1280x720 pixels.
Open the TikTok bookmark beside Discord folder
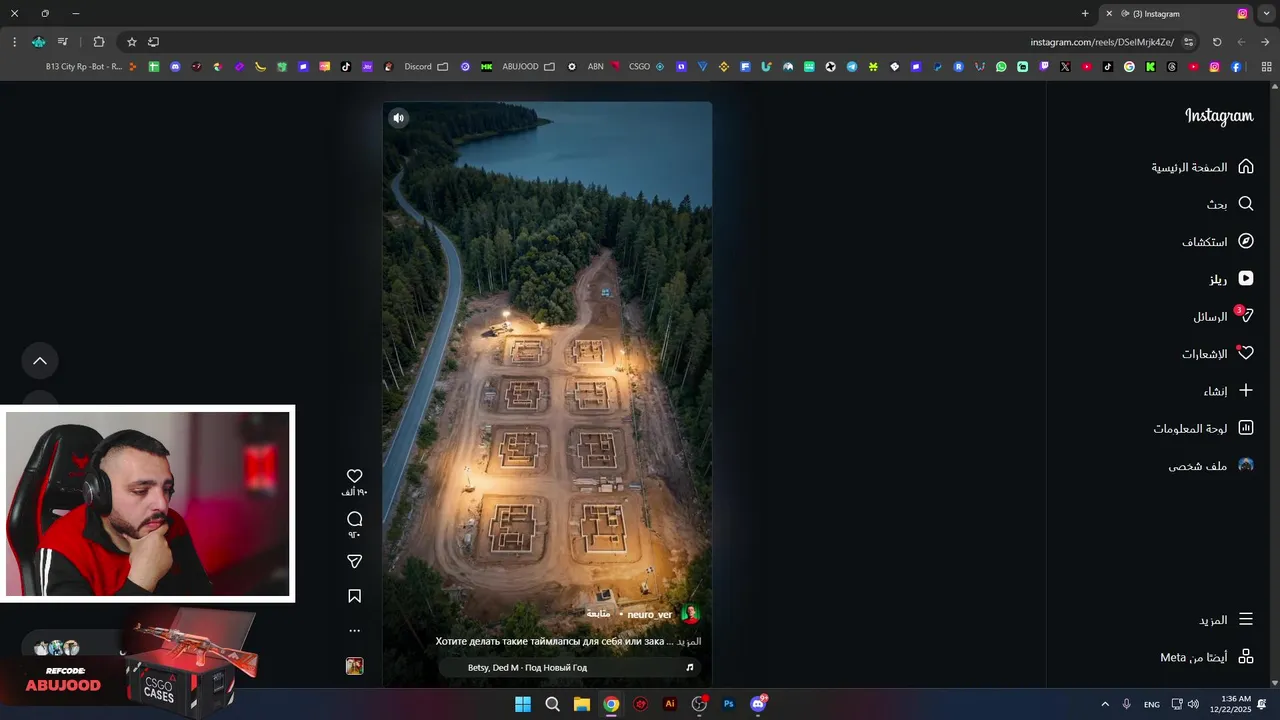[346, 67]
